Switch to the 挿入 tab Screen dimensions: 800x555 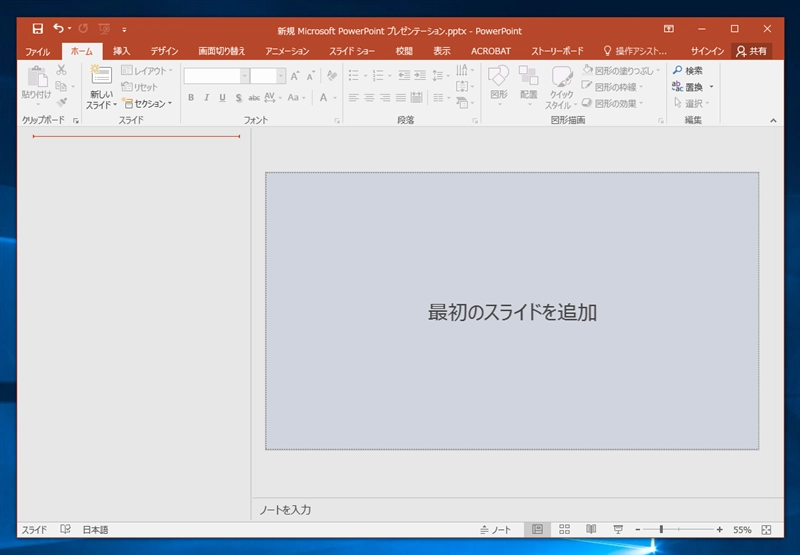tap(121, 51)
